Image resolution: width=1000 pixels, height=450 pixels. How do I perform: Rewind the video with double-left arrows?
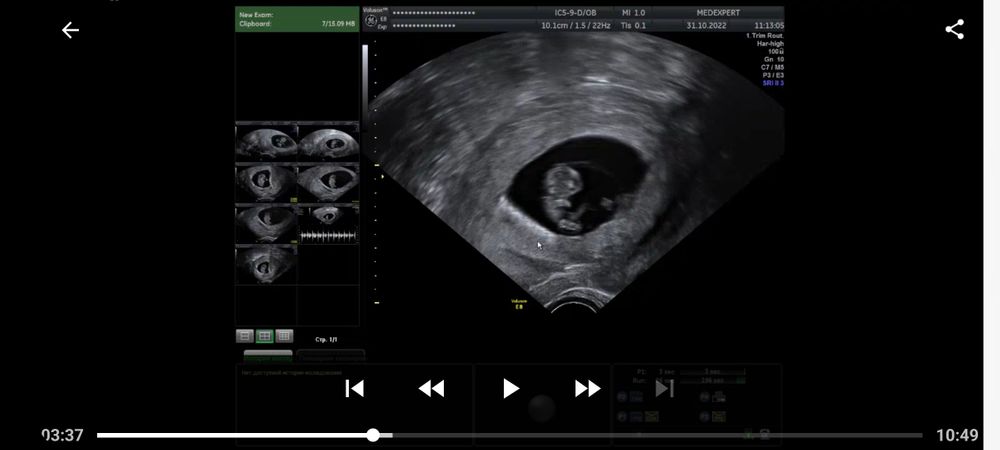click(x=431, y=388)
